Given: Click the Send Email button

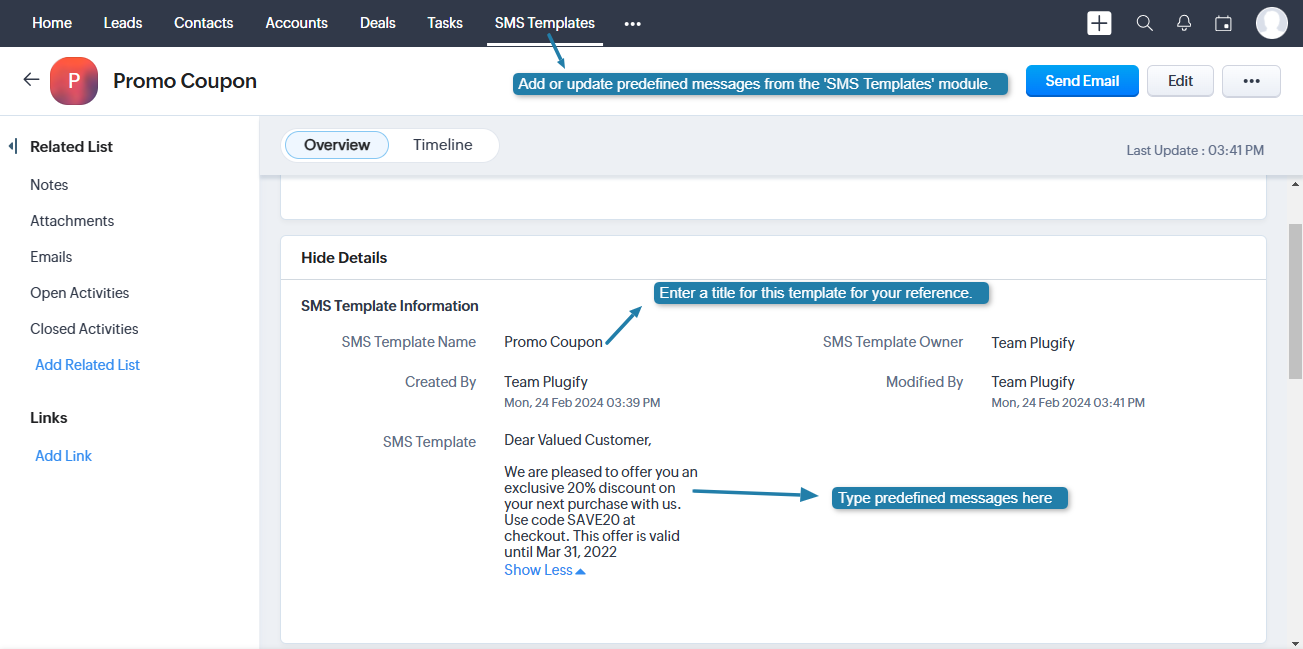Looking at the screenshot, I should click(1081, 81).
